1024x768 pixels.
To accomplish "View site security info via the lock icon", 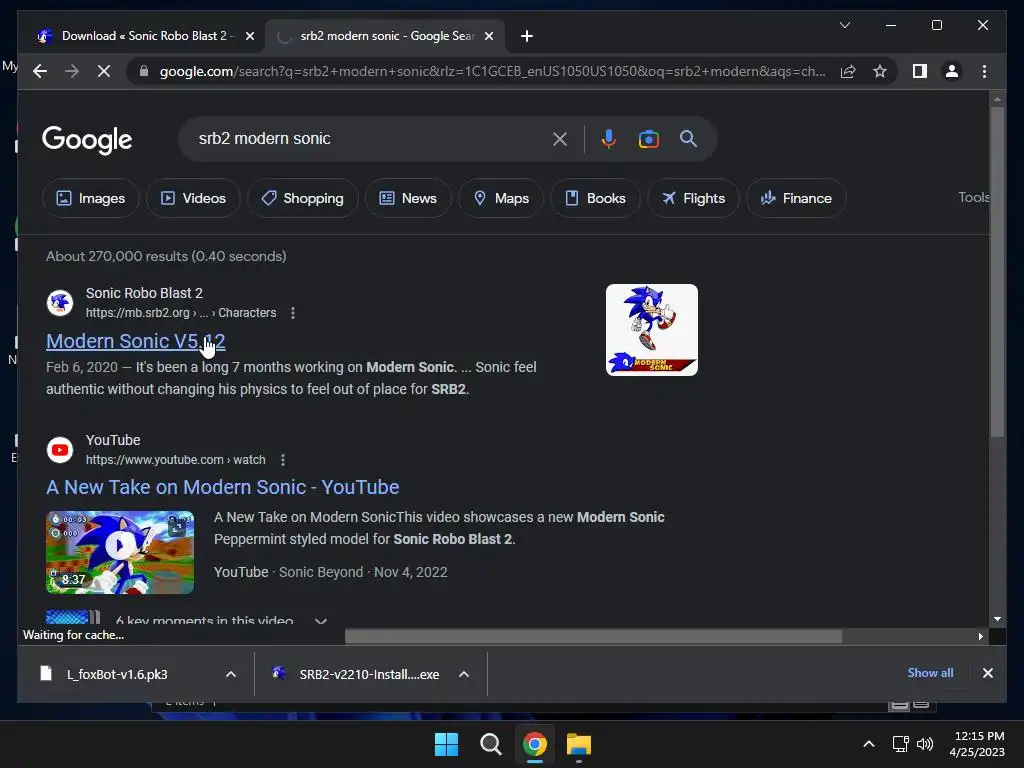I will coord(144,71).
